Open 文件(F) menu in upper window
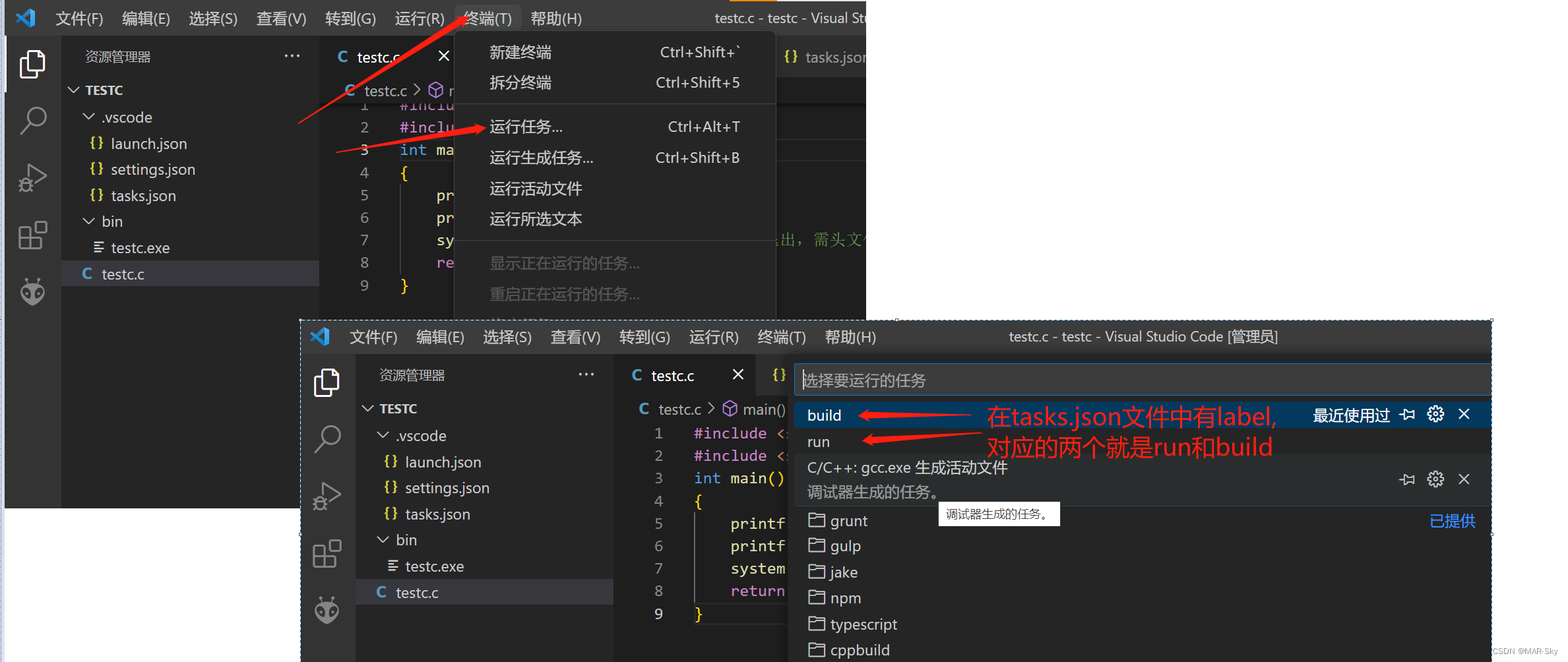The height and width of the screenshot is (662, 1568). pyautogui.click(x=79, y=18)
